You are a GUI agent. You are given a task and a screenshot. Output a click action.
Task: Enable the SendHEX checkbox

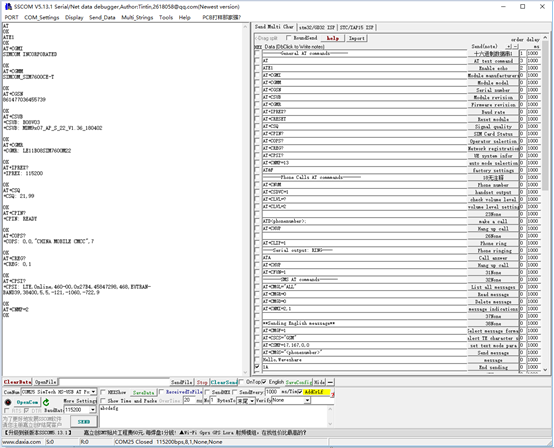207,392
